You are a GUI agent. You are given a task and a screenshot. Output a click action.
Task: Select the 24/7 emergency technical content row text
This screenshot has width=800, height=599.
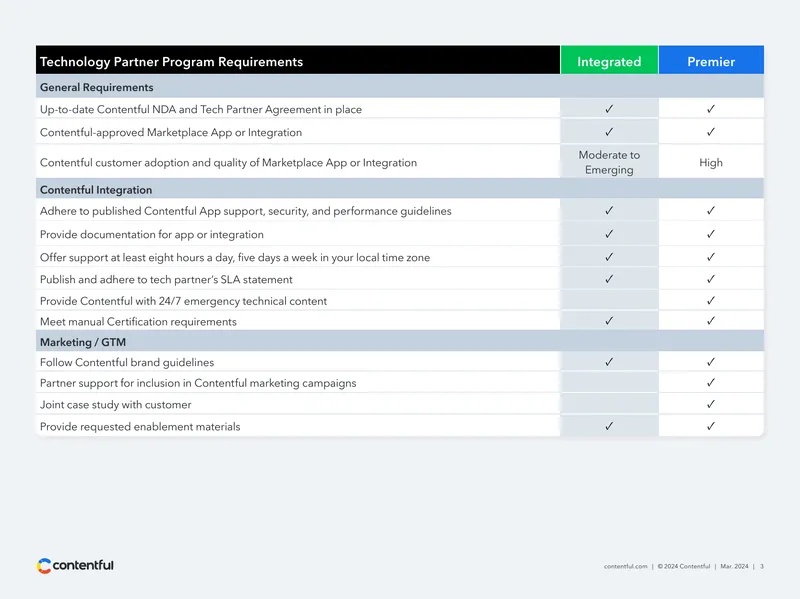pyautogui.click(x=183, y=301)
